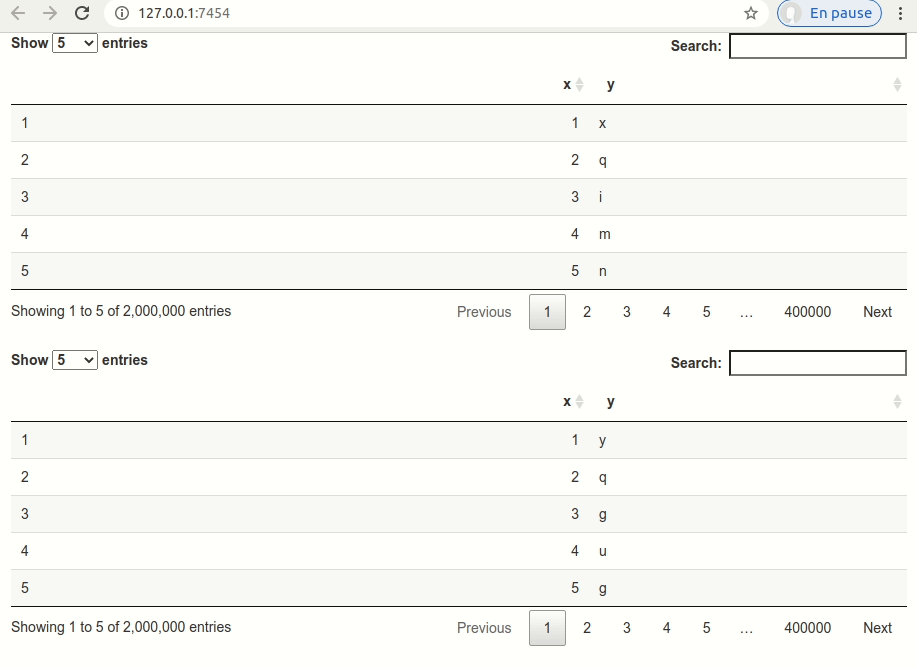Open bottom table Show entries dropdown
This screenshot has height=668, width=917.
(75, 360)
